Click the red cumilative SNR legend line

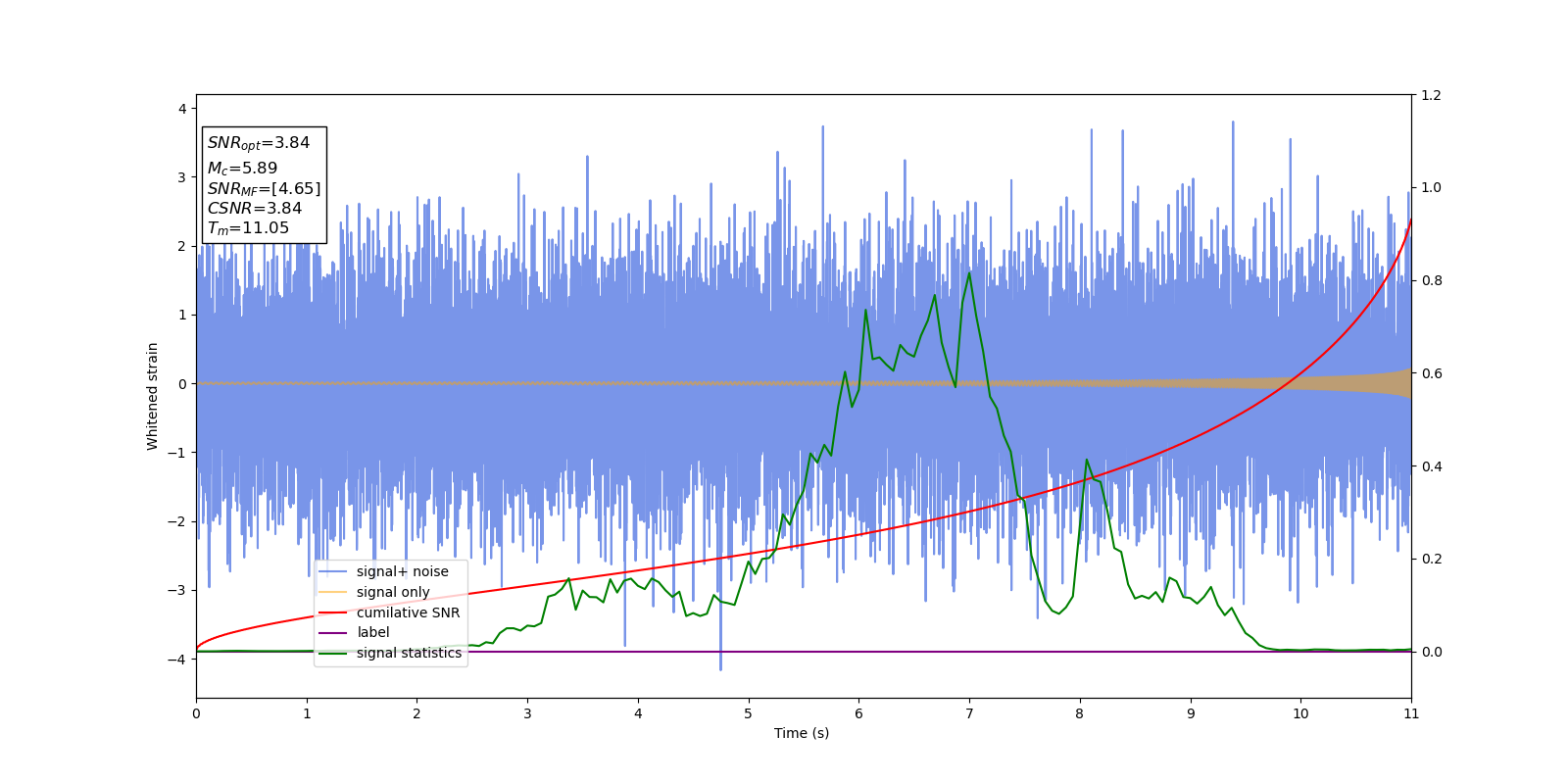click(333, 612)
